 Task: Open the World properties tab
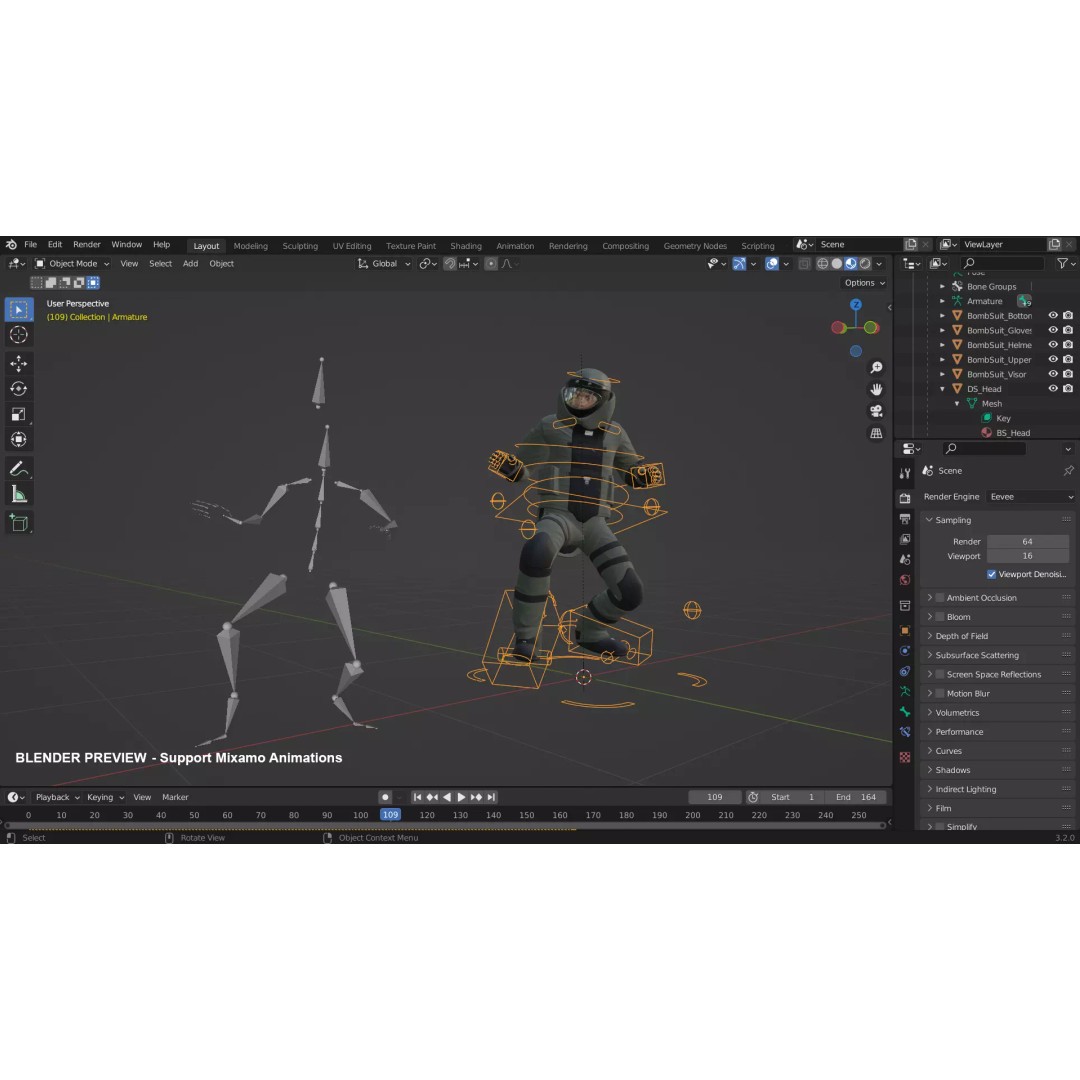click(x=905, y=580)
